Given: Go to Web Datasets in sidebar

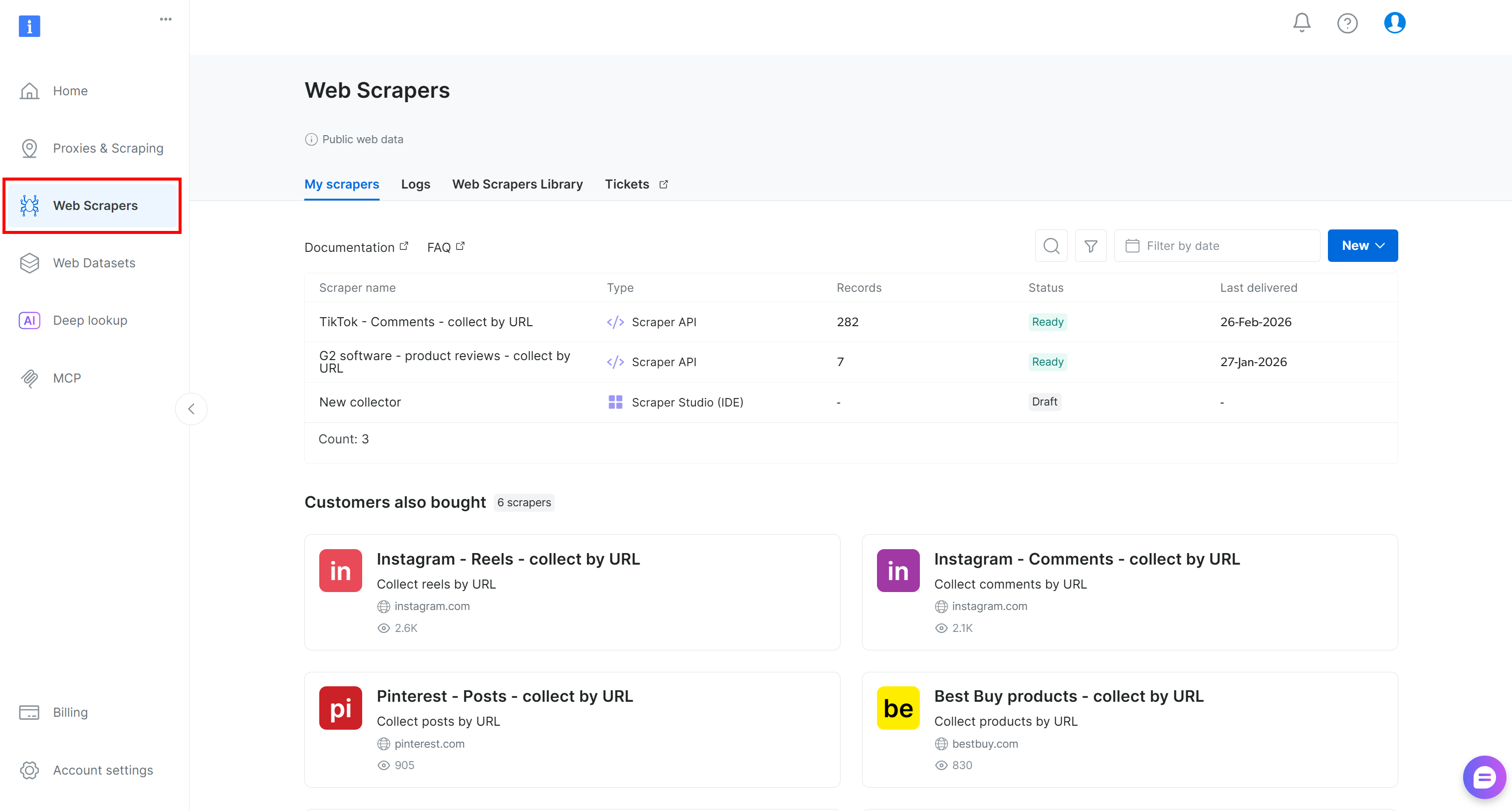Looking at the screenshot, I should coord(94,263).
